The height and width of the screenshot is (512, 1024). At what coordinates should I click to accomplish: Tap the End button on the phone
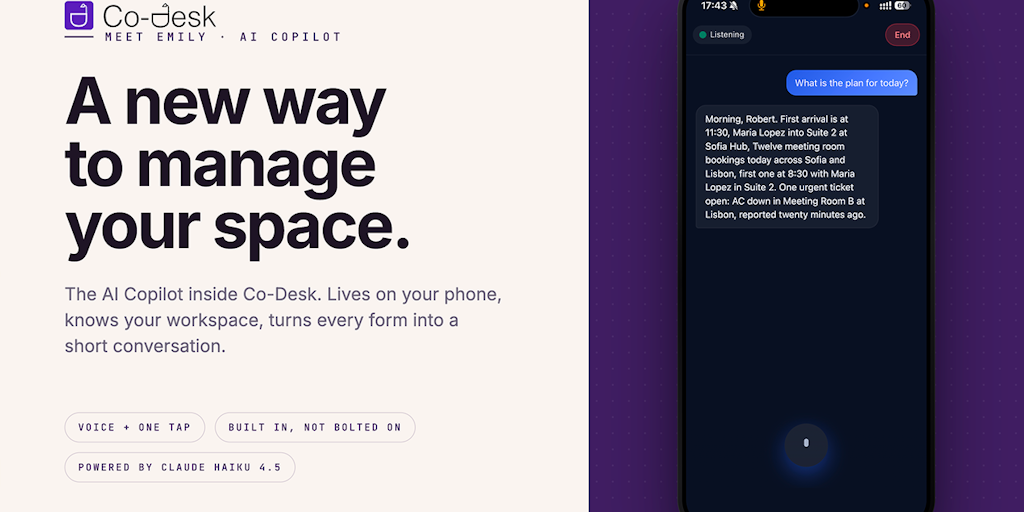[902, 35]
